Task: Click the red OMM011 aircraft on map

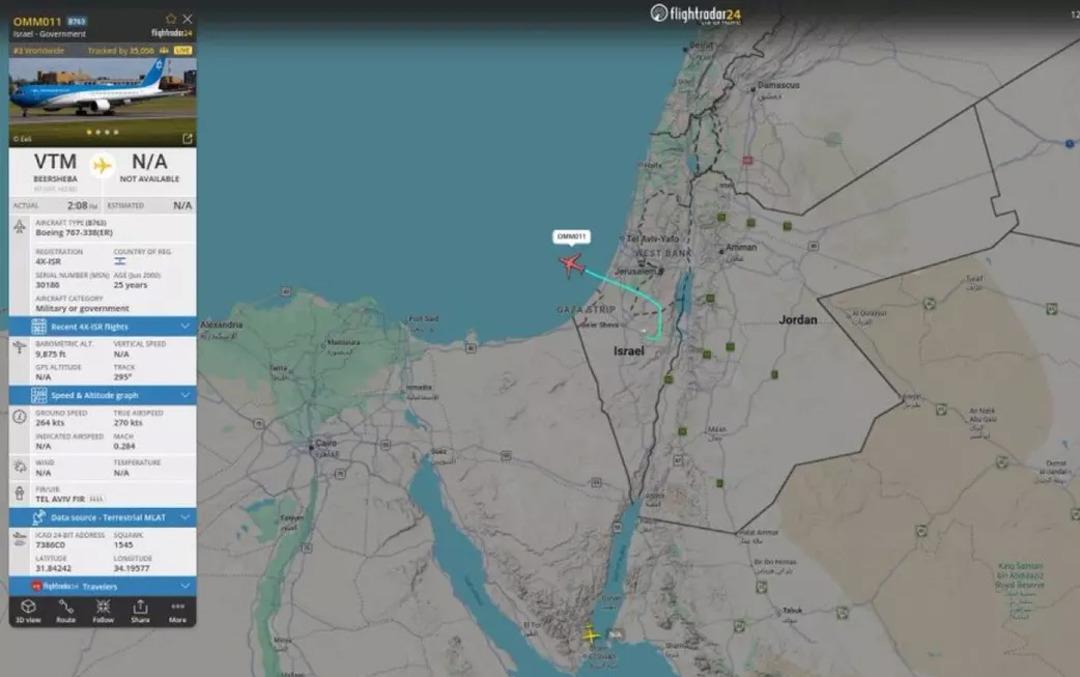Action: (572, 264)
